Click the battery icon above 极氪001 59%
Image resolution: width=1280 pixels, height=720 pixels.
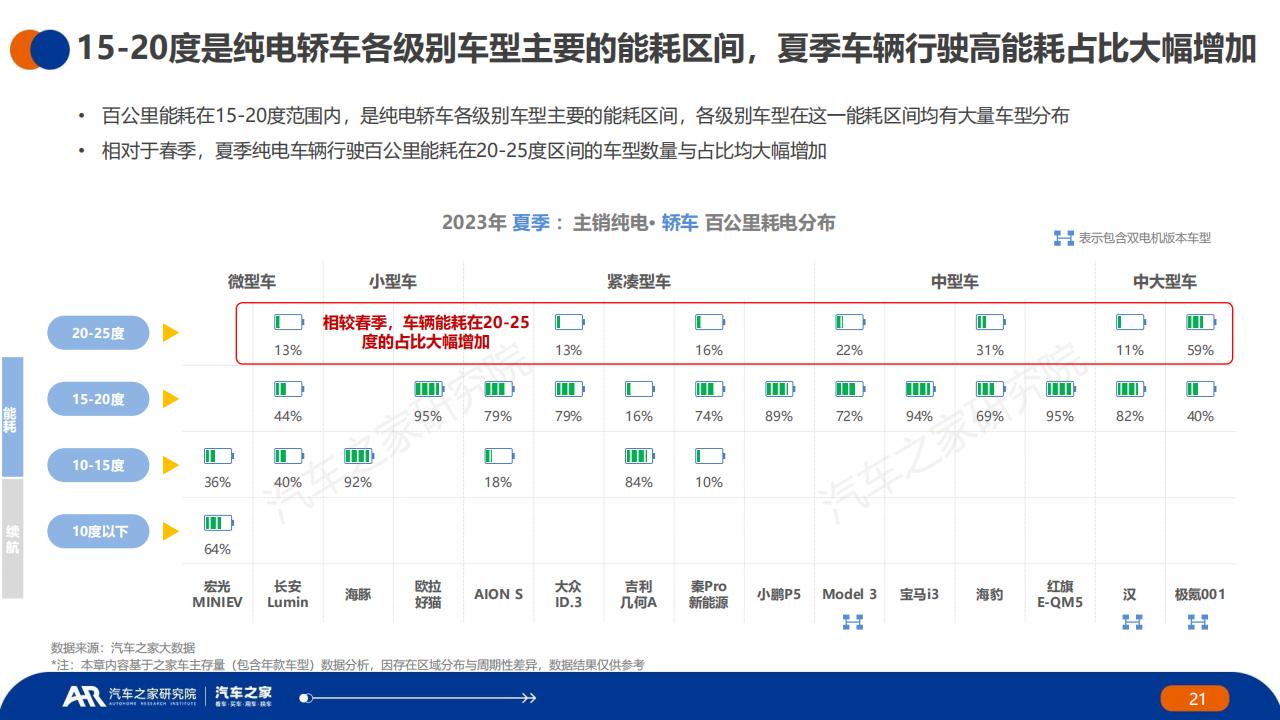(x=1200, y=322)
